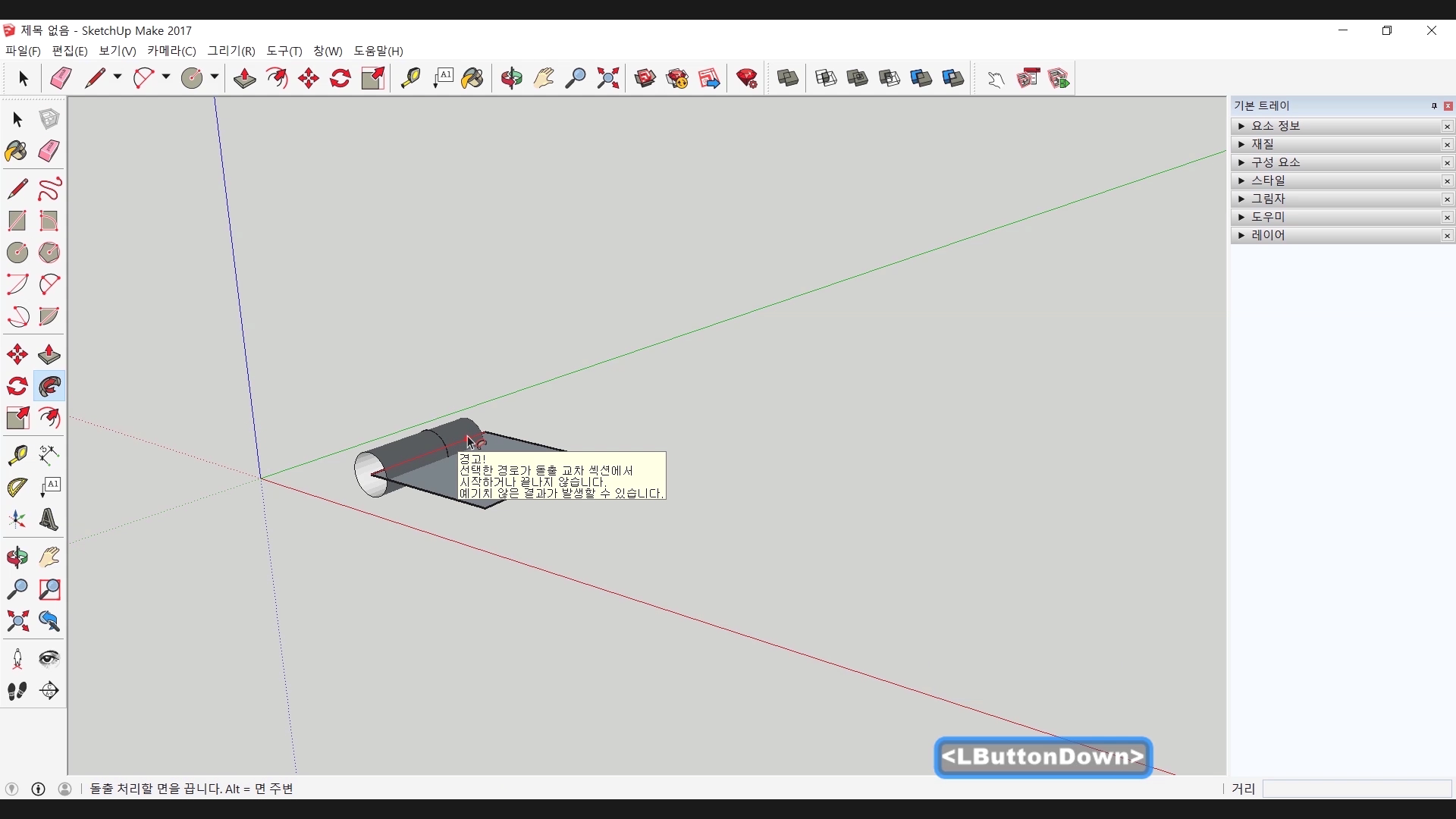
Task: Click the 거리 measurement input box
Action: coord(1356,789)
